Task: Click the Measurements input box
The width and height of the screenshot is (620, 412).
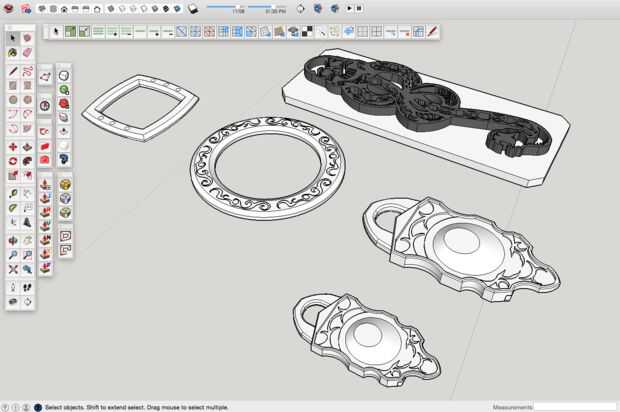Action: 576,407
